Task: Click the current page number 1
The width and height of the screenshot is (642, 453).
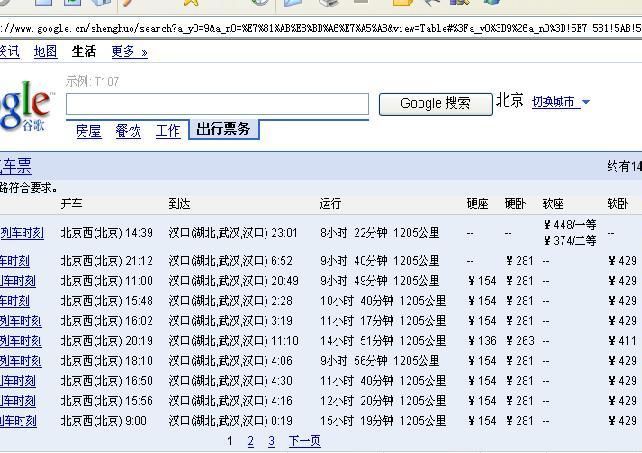Action: click(x=230, y=441)
